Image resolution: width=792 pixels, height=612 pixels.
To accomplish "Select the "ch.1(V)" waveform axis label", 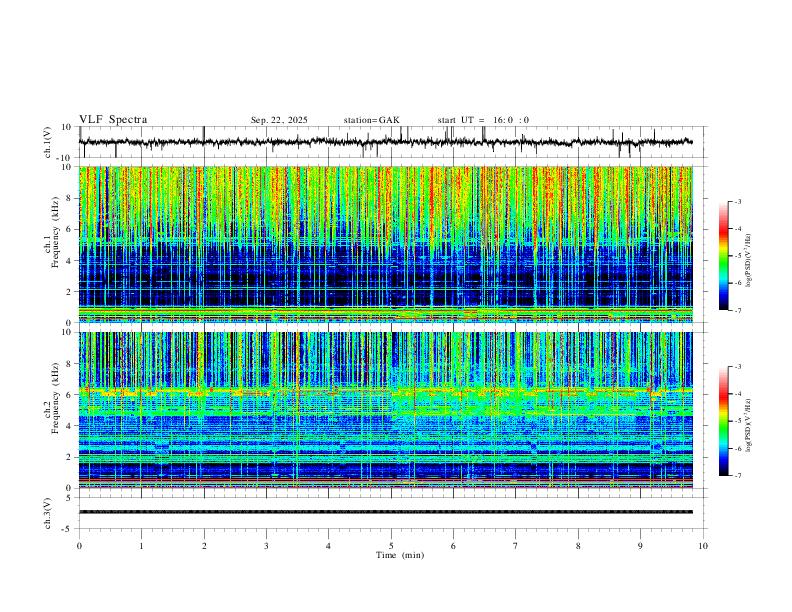I will pos(48,142).
